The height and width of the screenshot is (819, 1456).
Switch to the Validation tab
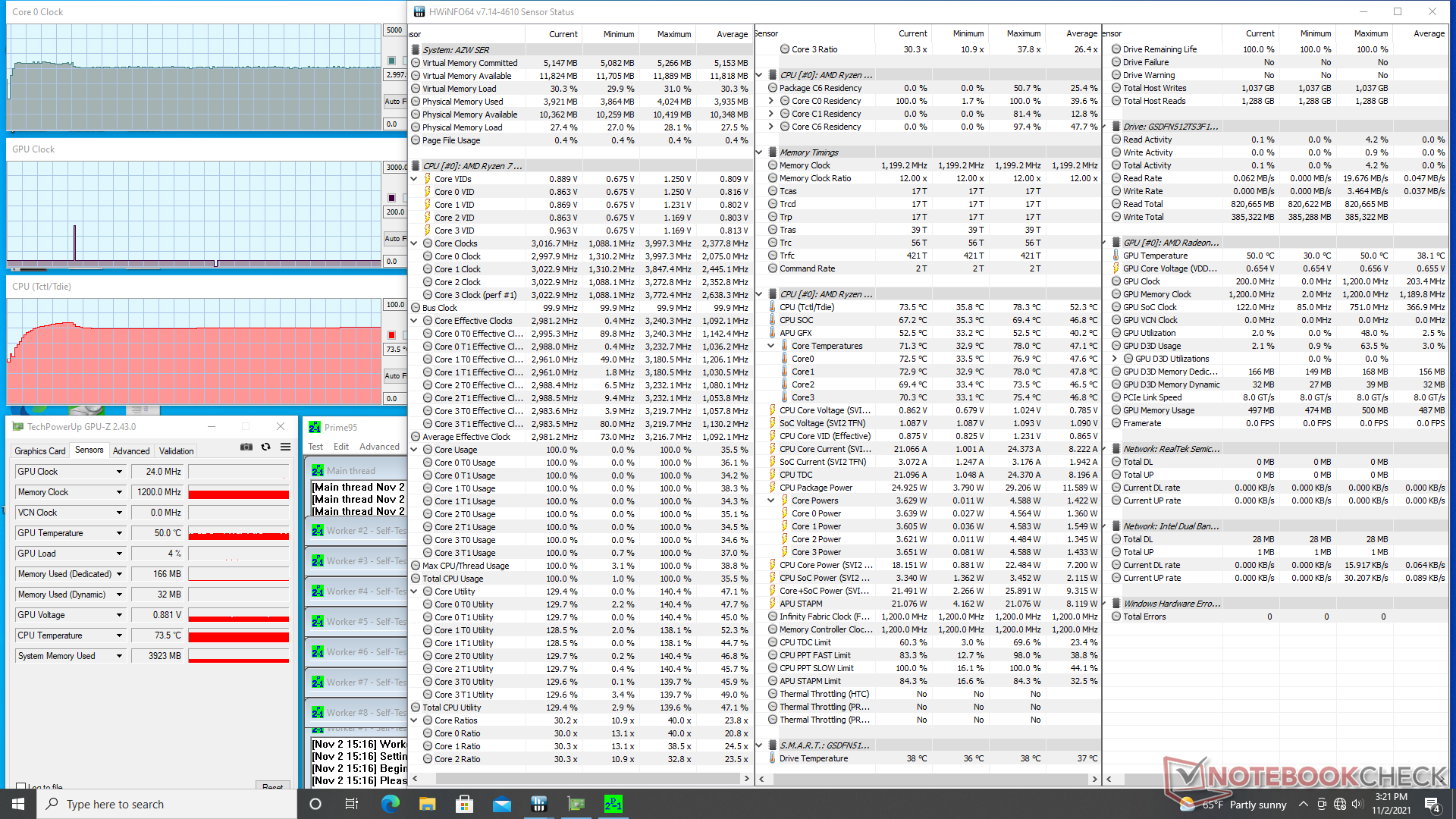pos(176,450)
